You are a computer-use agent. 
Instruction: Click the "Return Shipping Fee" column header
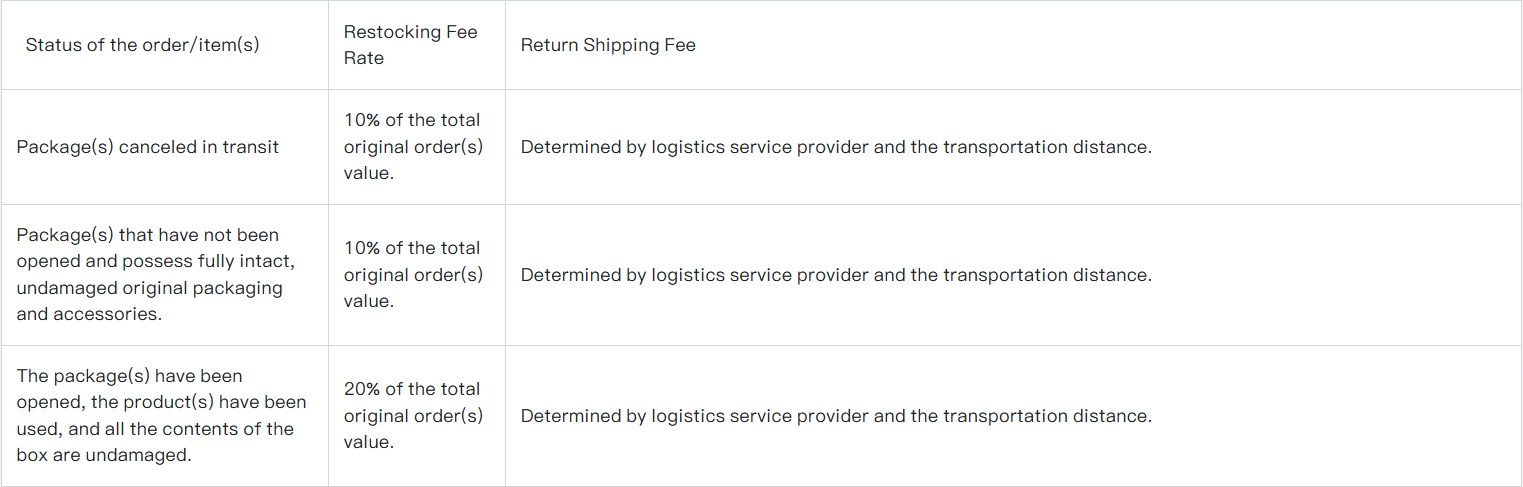608,45
